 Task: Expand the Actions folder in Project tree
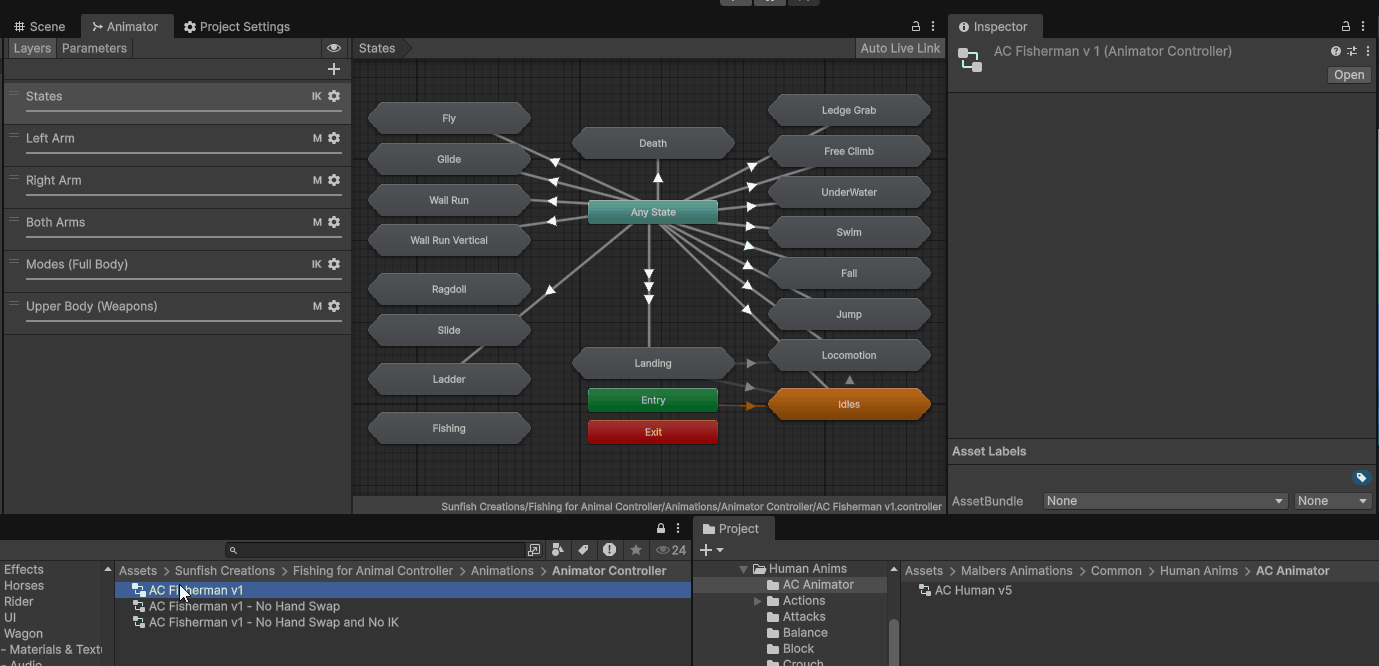coord(758,601)
